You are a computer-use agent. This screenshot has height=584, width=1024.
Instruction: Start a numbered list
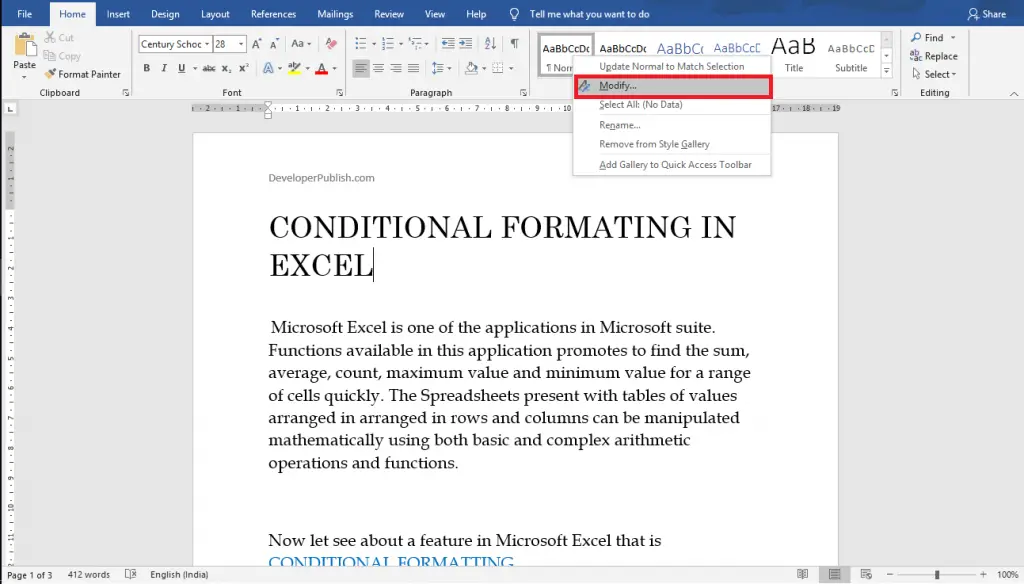tap(388, 44)
